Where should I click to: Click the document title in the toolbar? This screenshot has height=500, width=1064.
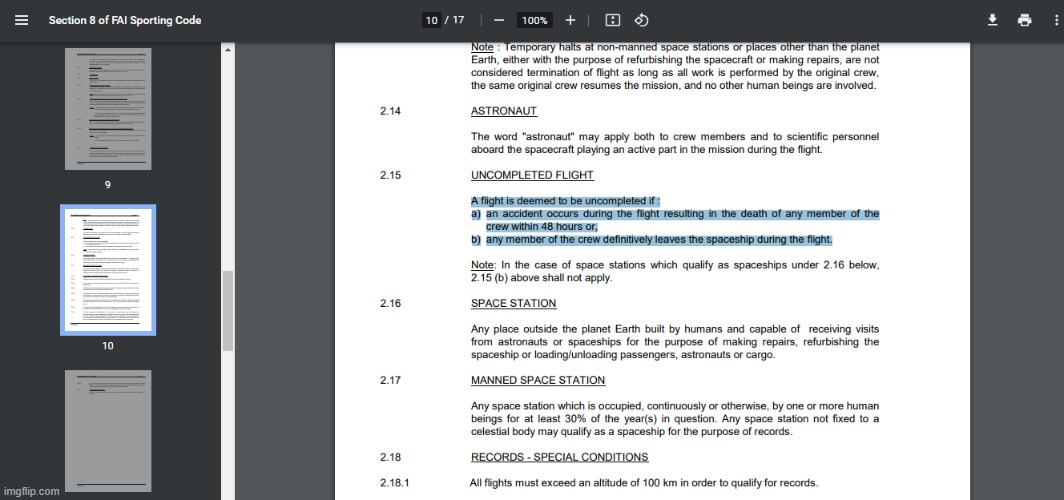[x=125, y=20]
